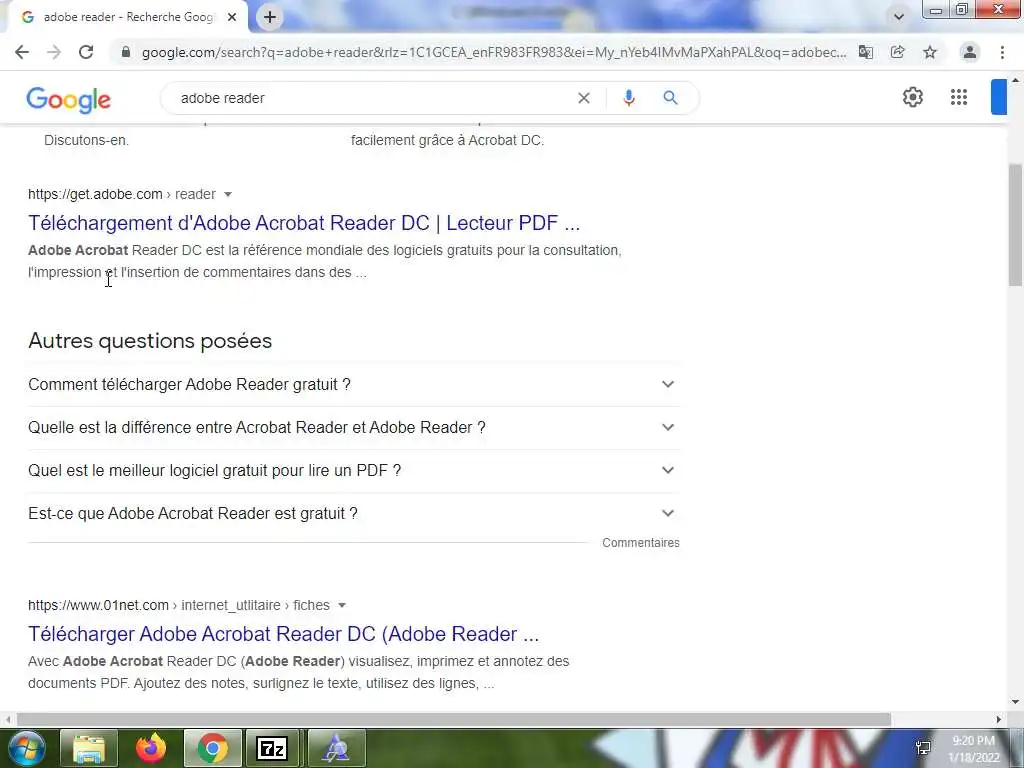
Task: Expand Est-ce que Adobe Acrobat Reader gratuit
Action: (353, 514)
